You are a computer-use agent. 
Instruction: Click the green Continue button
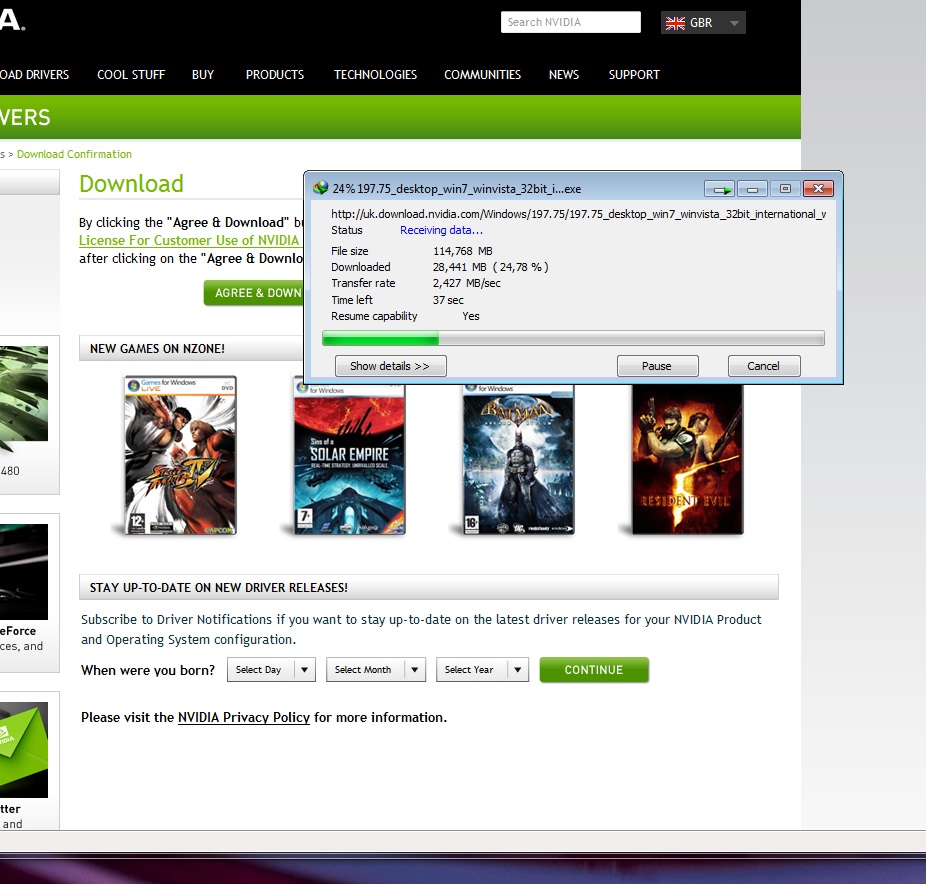(x=594, y=670)
